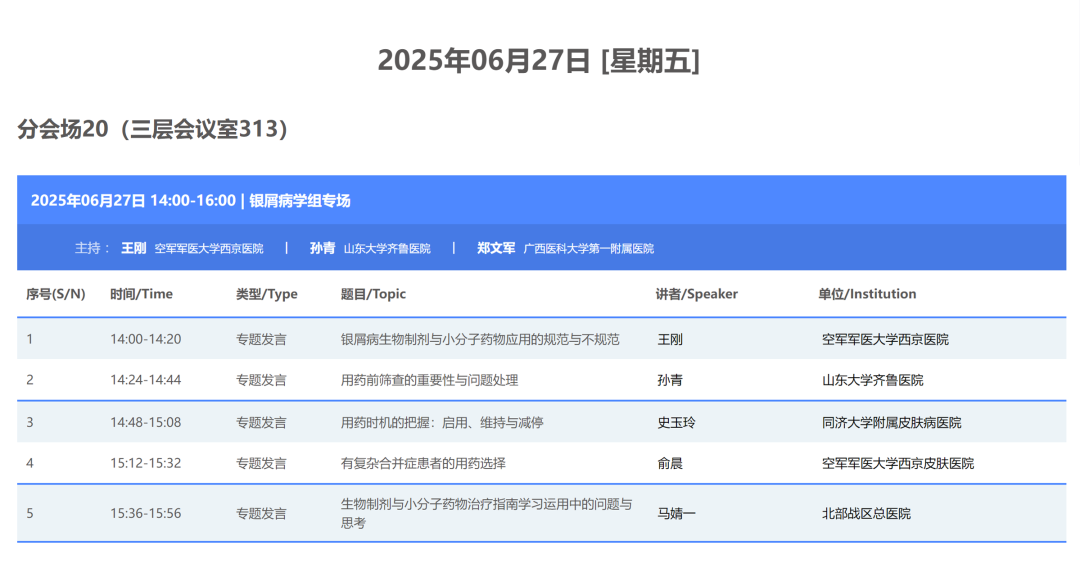Click topic 生物制剂与小分子药物治疗指南学习运用中的问题与思考
This screenshot has height=564, width=1080.
486,513
